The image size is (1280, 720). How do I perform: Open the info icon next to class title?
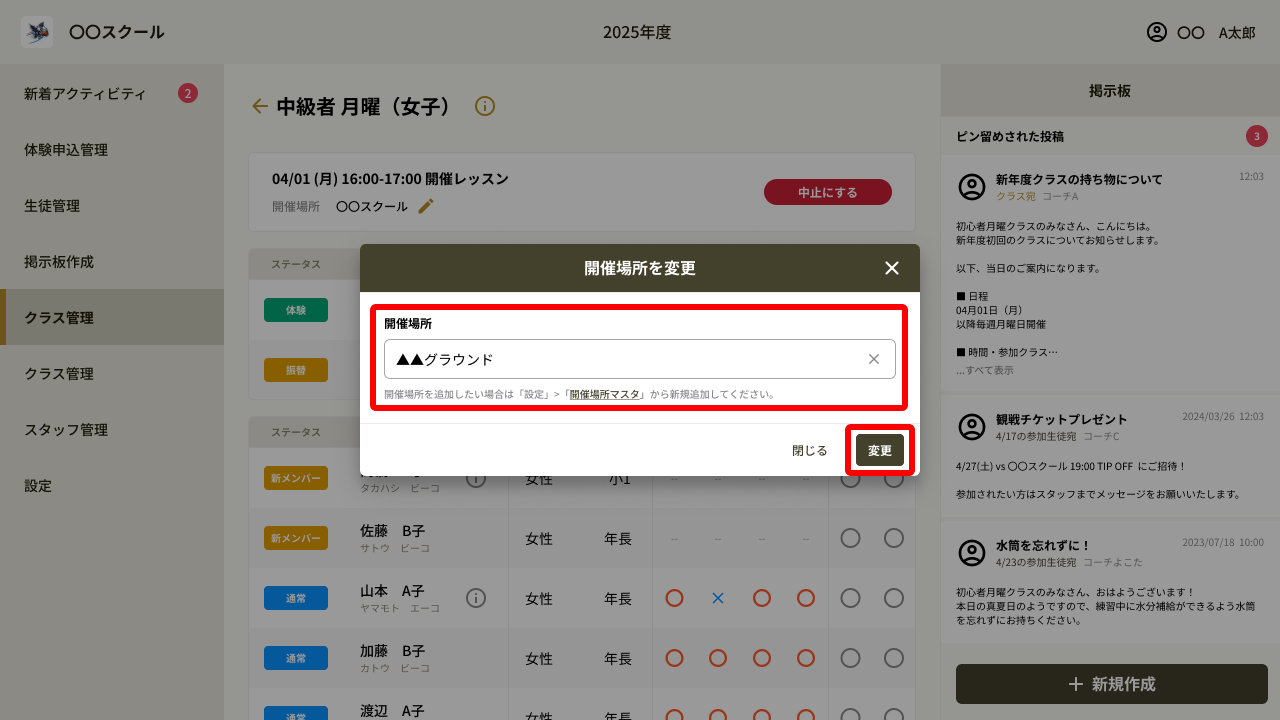pos(485,106)
